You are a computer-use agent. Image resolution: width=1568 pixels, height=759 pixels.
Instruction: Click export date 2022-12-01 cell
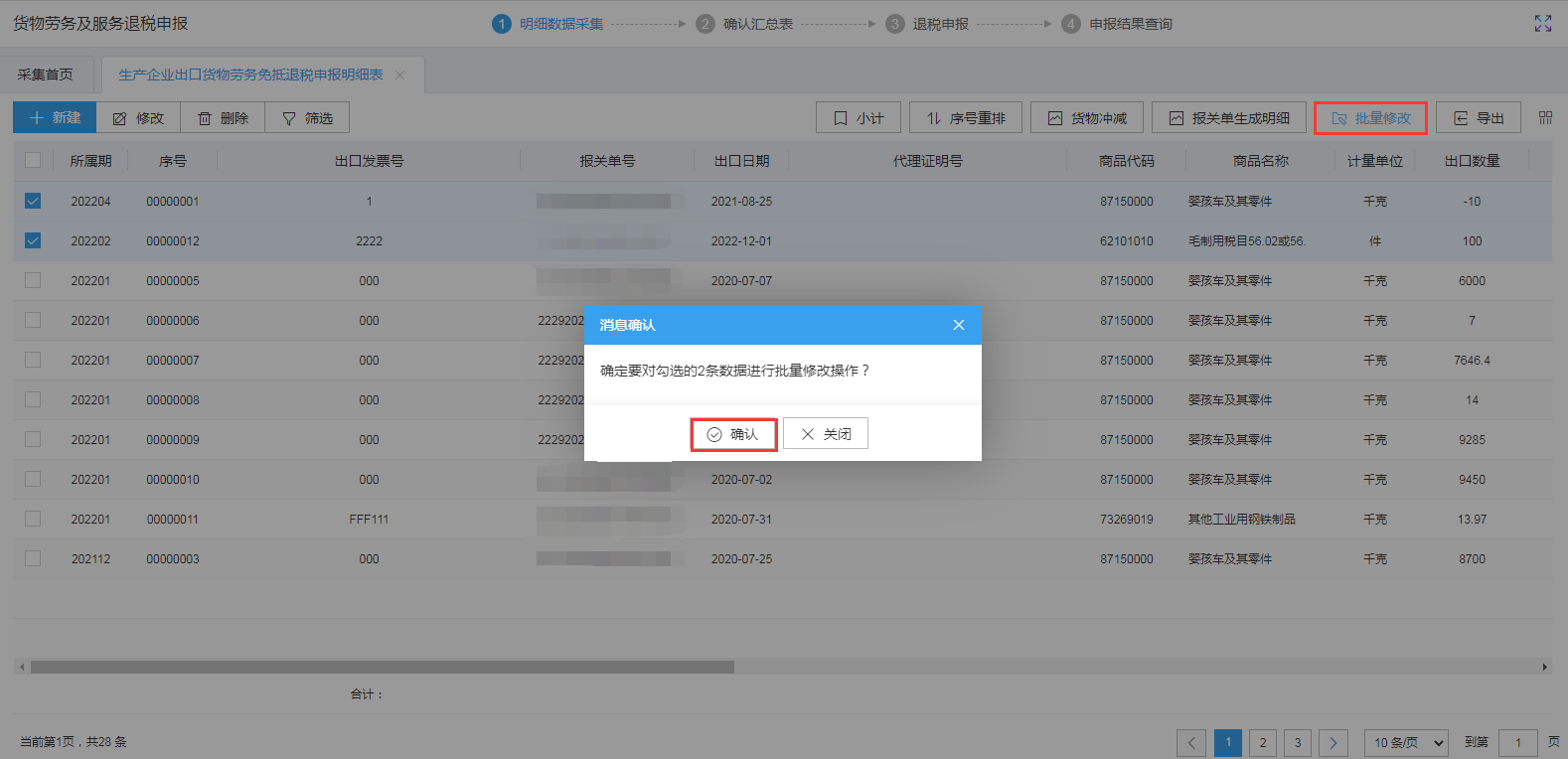point(741,240)
